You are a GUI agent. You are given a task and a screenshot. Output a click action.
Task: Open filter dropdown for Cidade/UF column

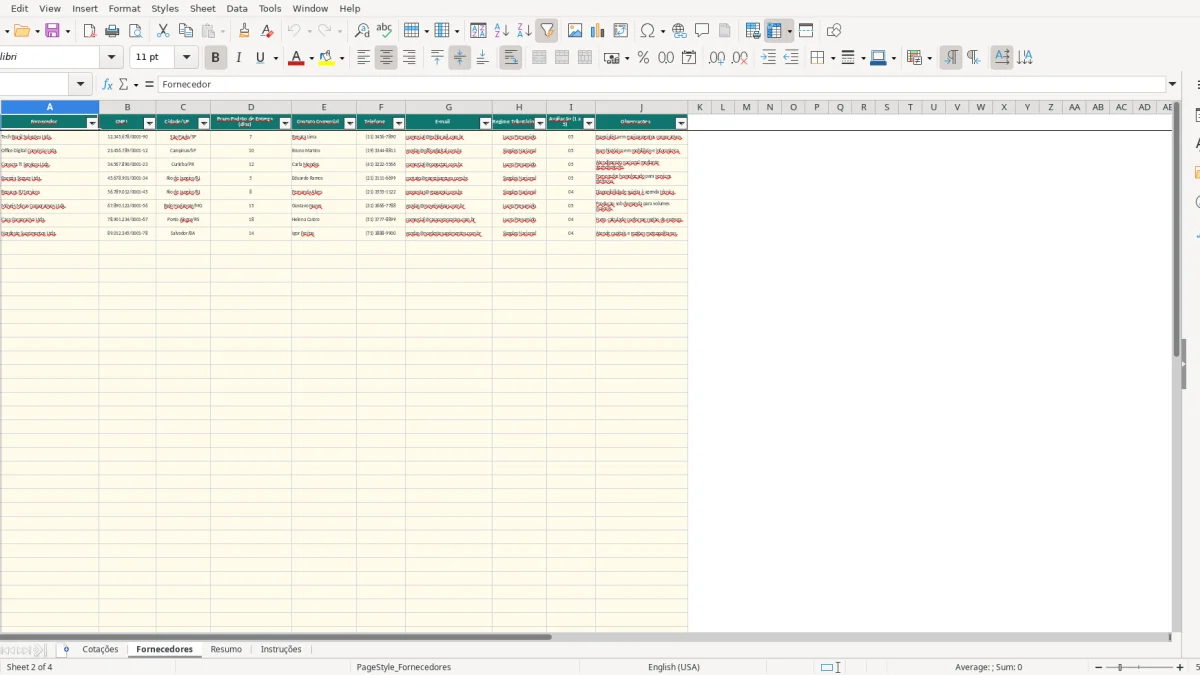coord(204,123)
